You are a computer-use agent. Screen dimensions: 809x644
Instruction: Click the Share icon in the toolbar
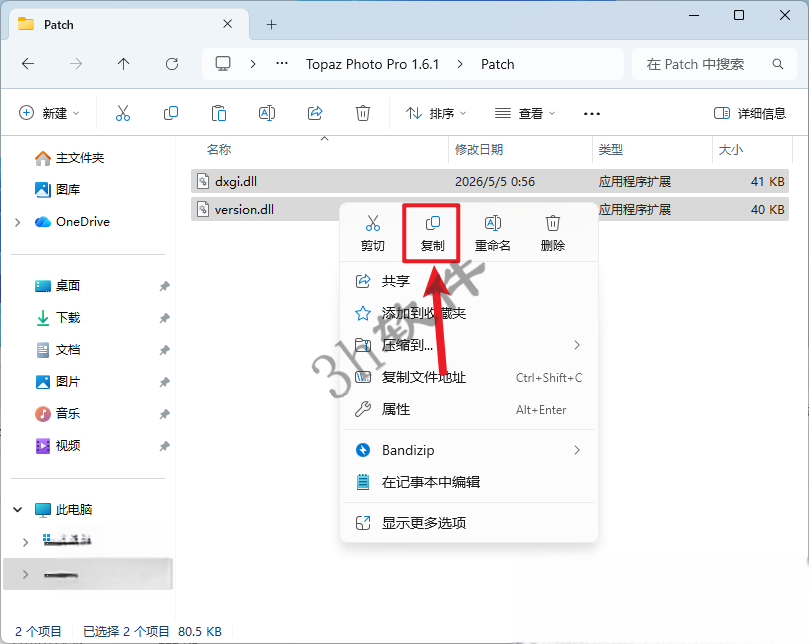click(x=315, y=113)
